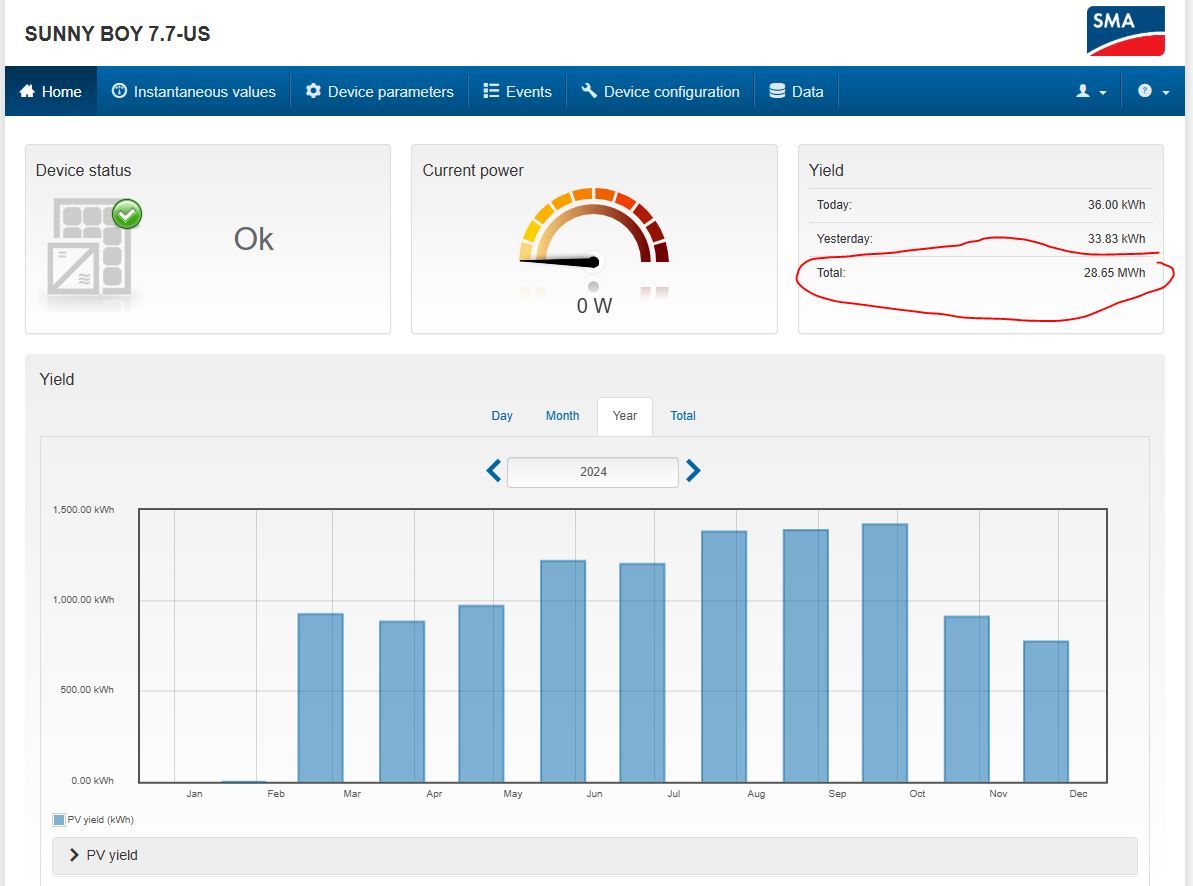Click the April yield bar
The height and width of the screenshot is (886, 1193).
click(x=402, y=702)
